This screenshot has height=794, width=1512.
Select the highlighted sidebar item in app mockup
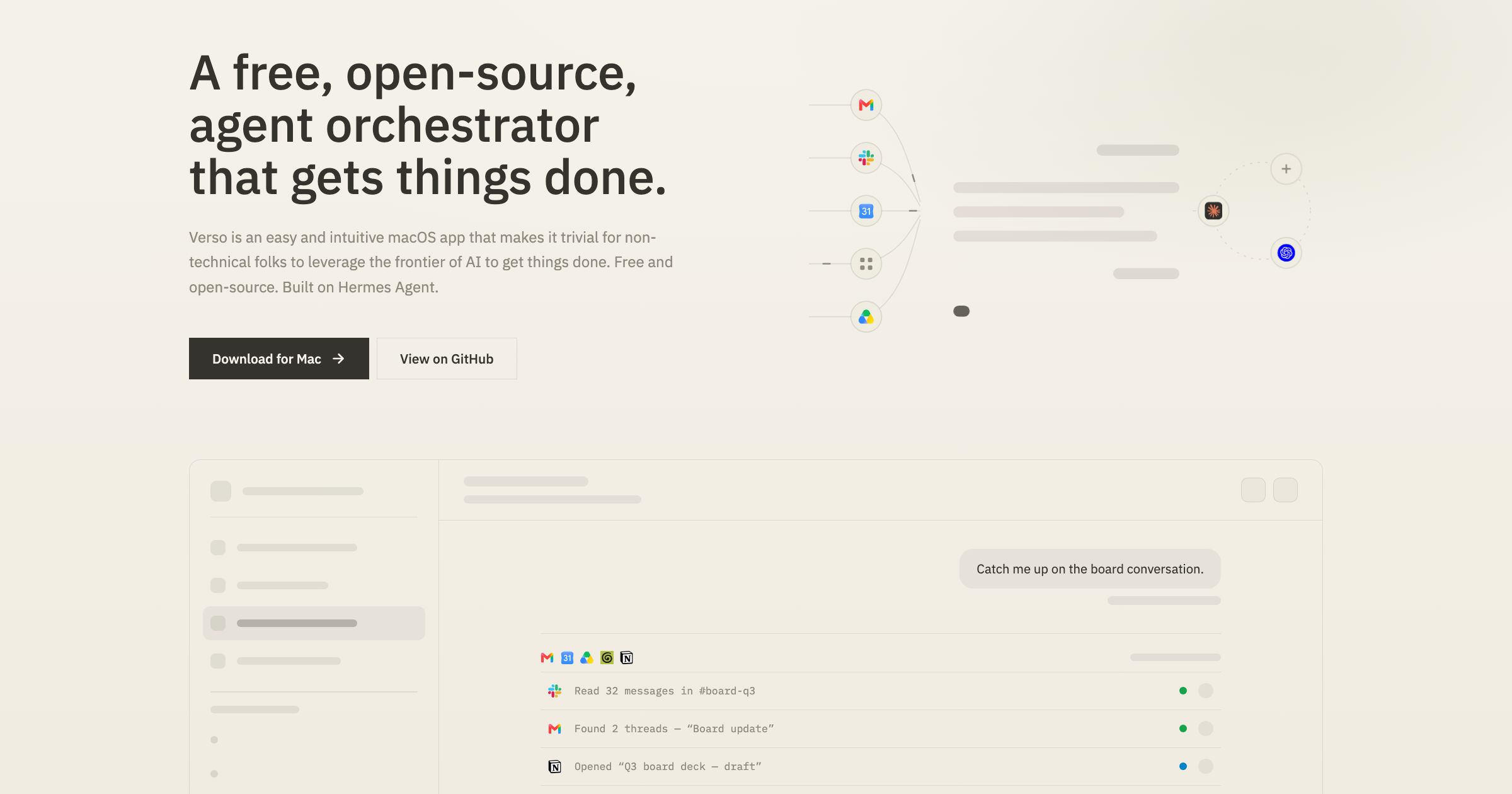pos(314,623)
